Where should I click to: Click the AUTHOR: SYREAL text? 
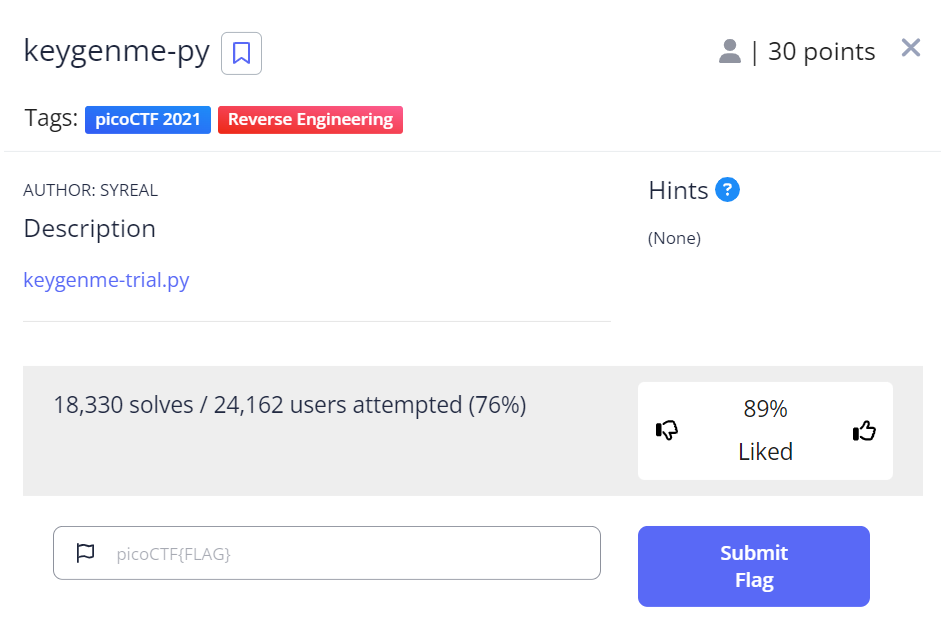90,190
